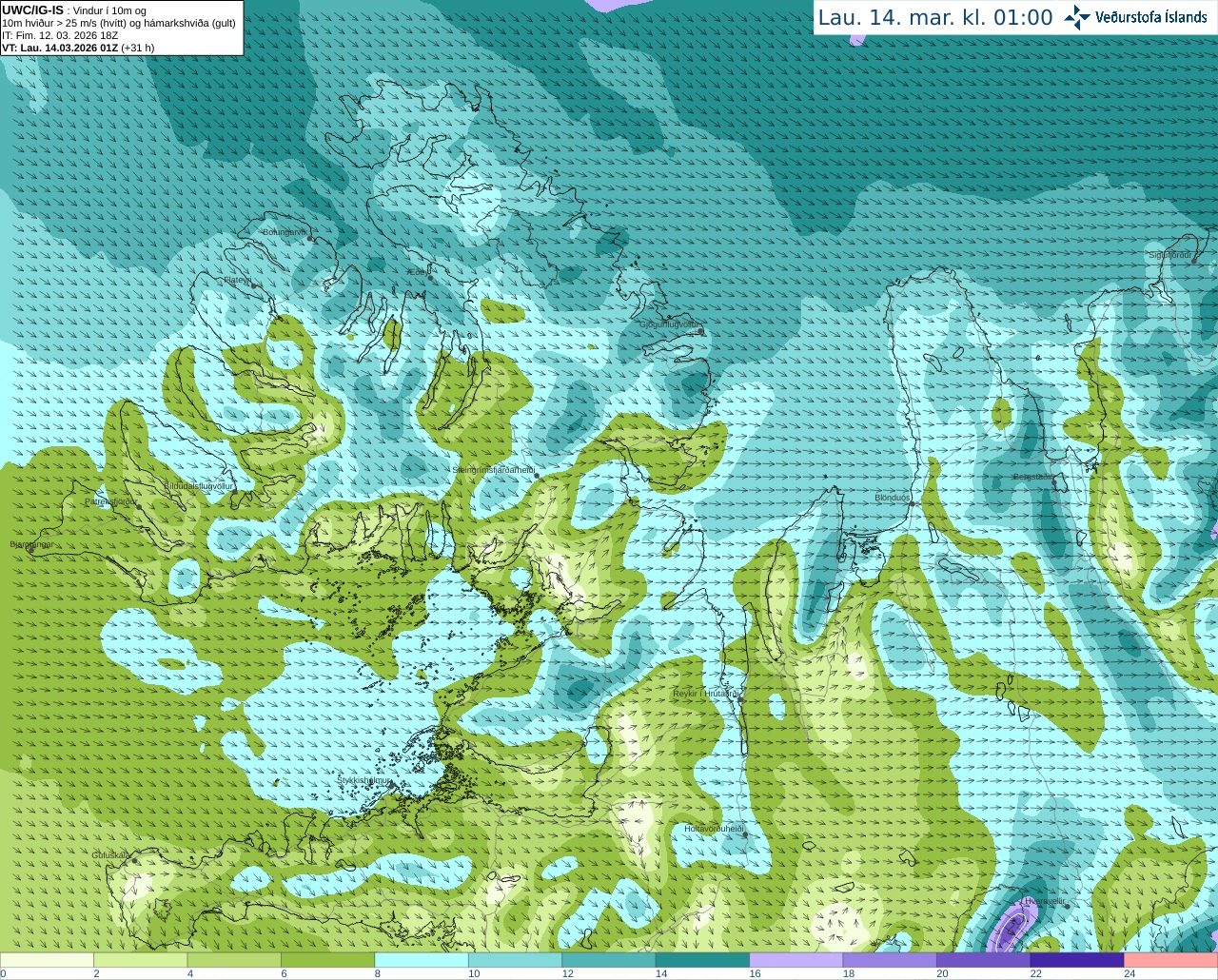Screen dimensions: 1218x980
Task: Click the 20–22 m/s violet scale swatch
Action: tap(984, 960)
